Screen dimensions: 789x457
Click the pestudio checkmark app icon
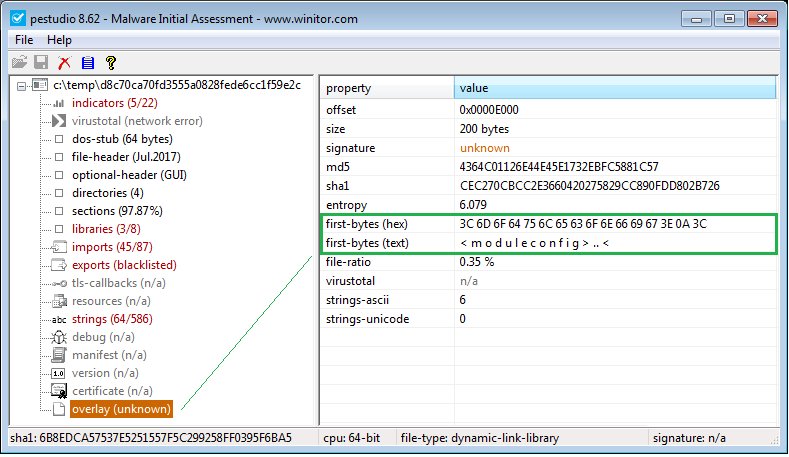[18, 19]
